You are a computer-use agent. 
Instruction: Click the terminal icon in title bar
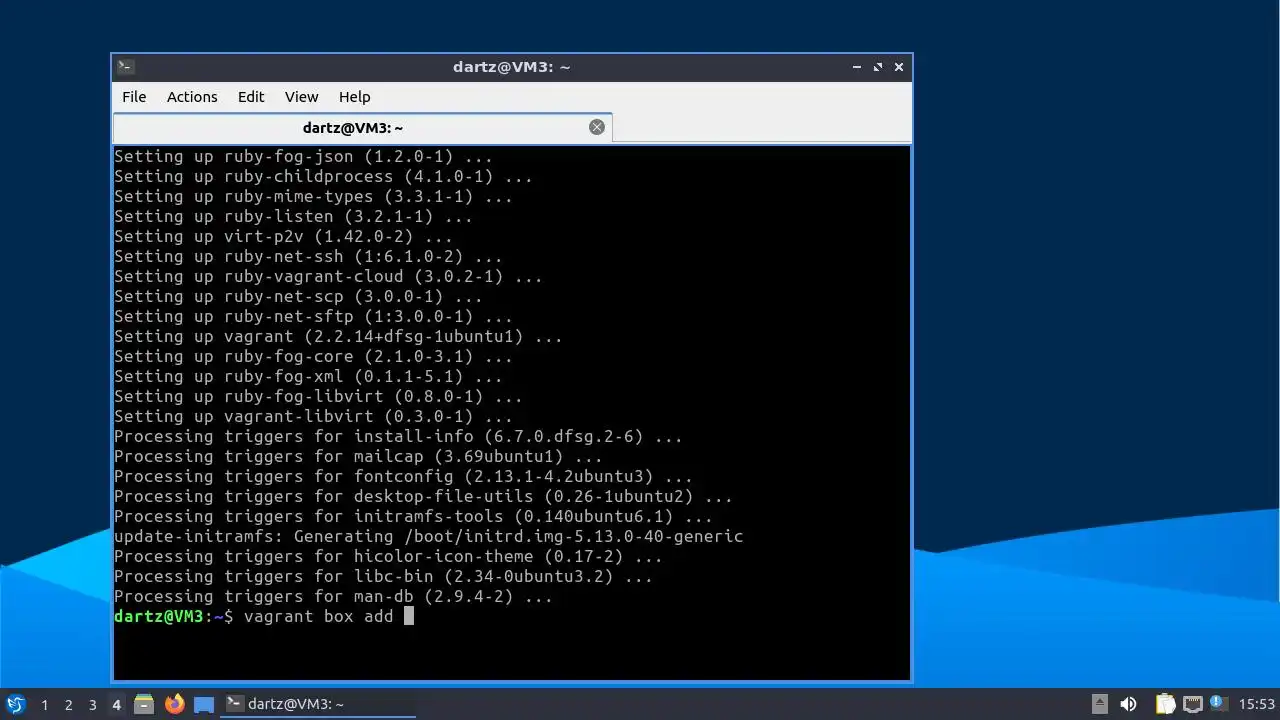click(125, 67)
